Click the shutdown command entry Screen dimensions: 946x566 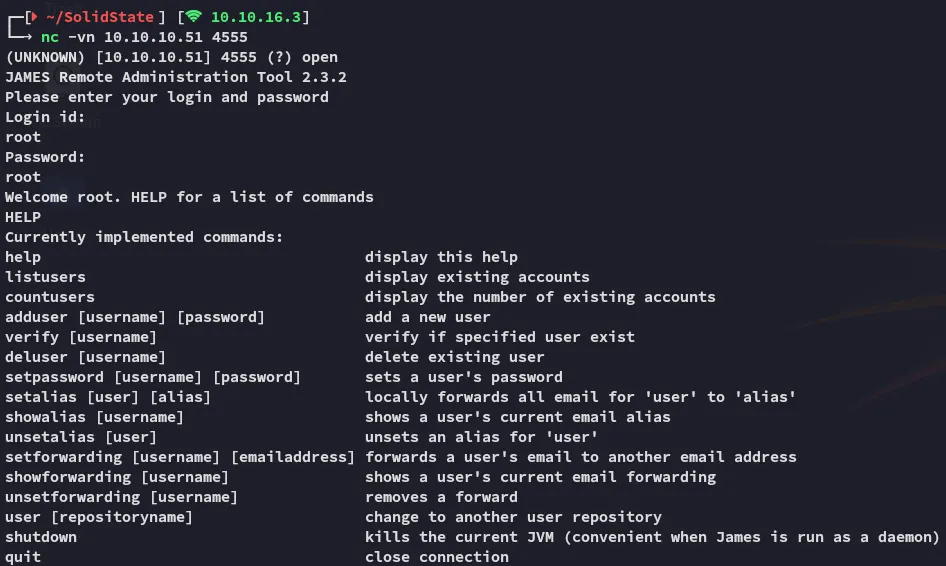(x=41, y=537)
